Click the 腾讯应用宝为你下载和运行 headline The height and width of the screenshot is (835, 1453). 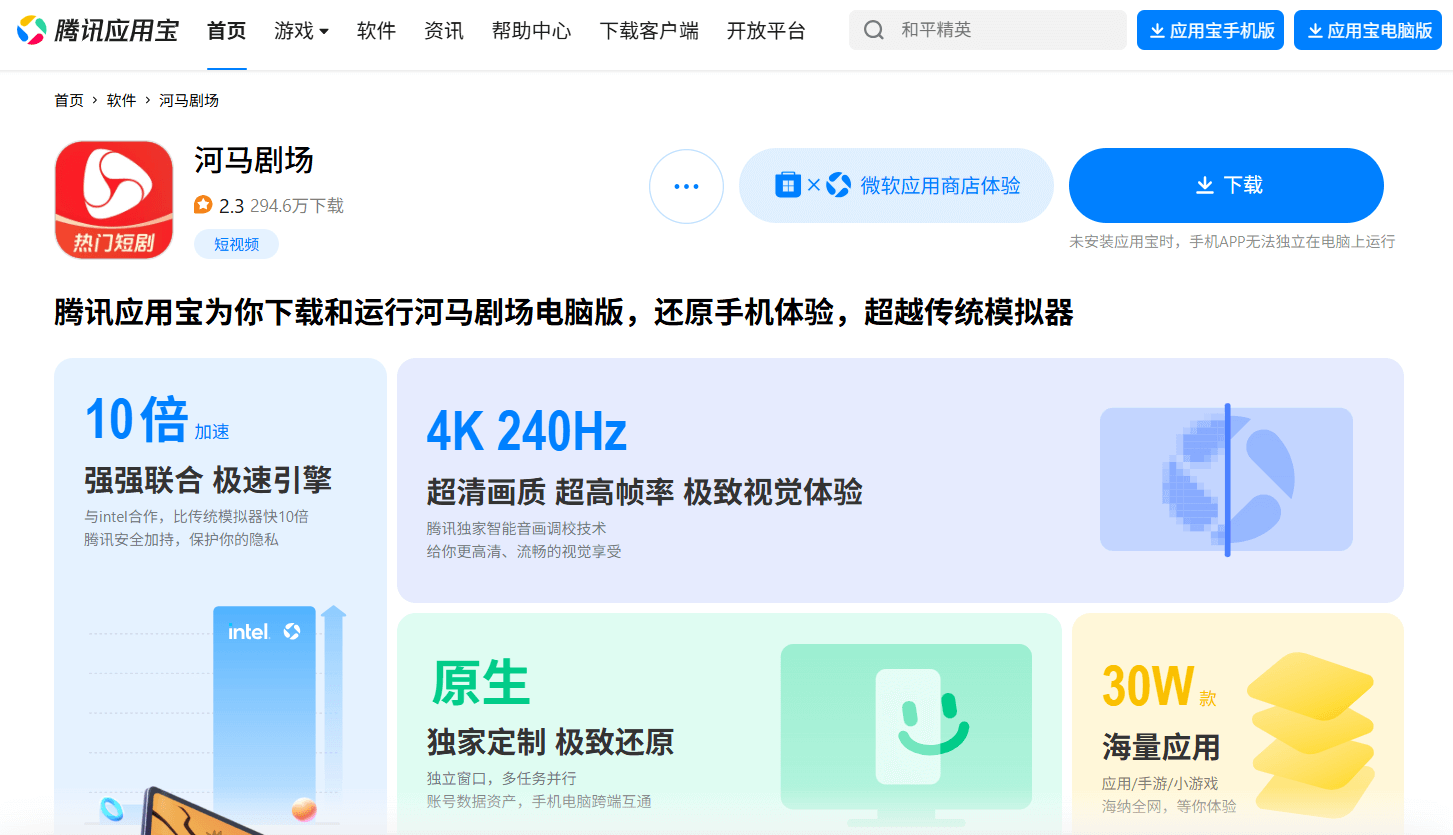point(564,313)
